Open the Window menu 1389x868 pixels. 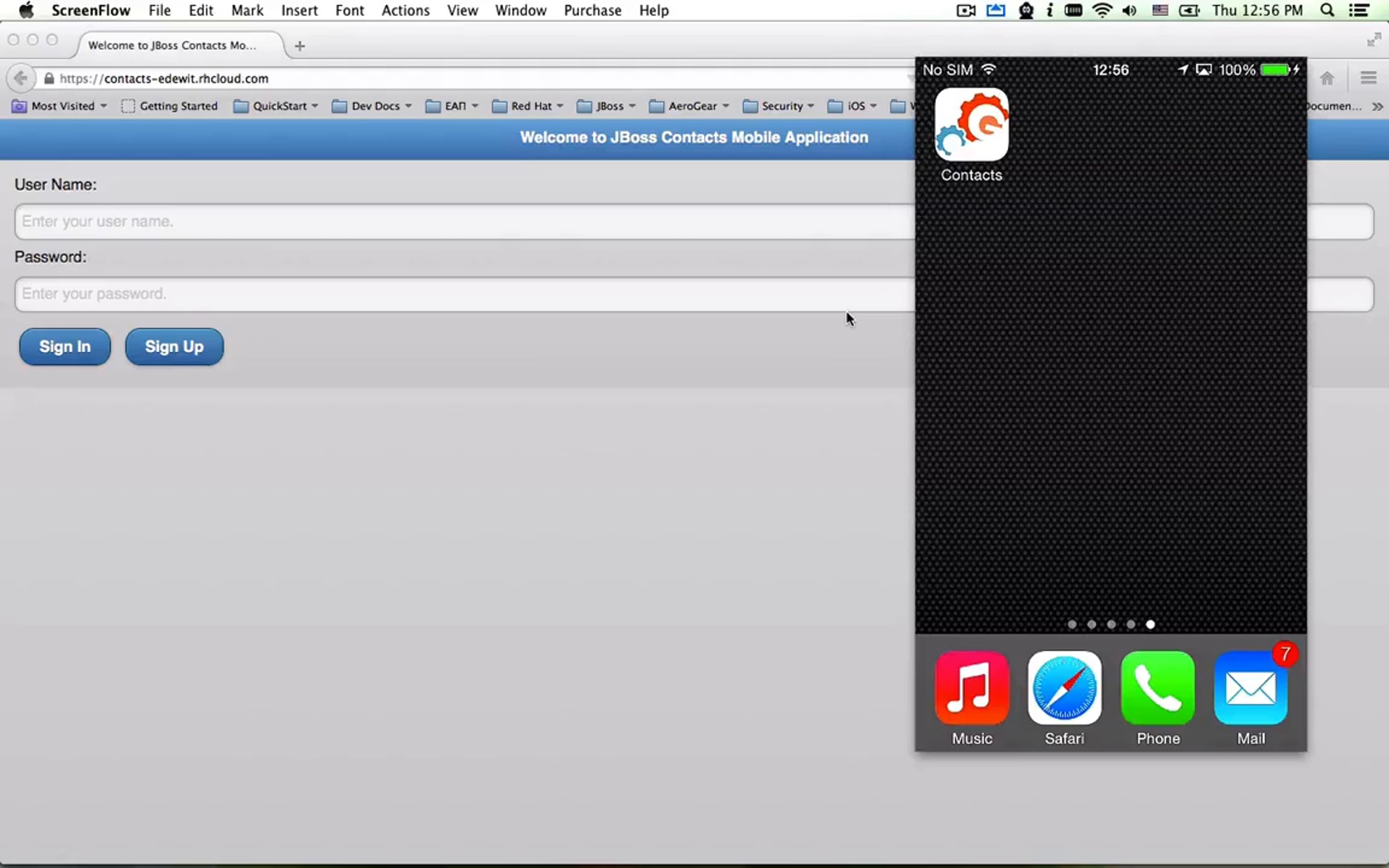[520, 10]
